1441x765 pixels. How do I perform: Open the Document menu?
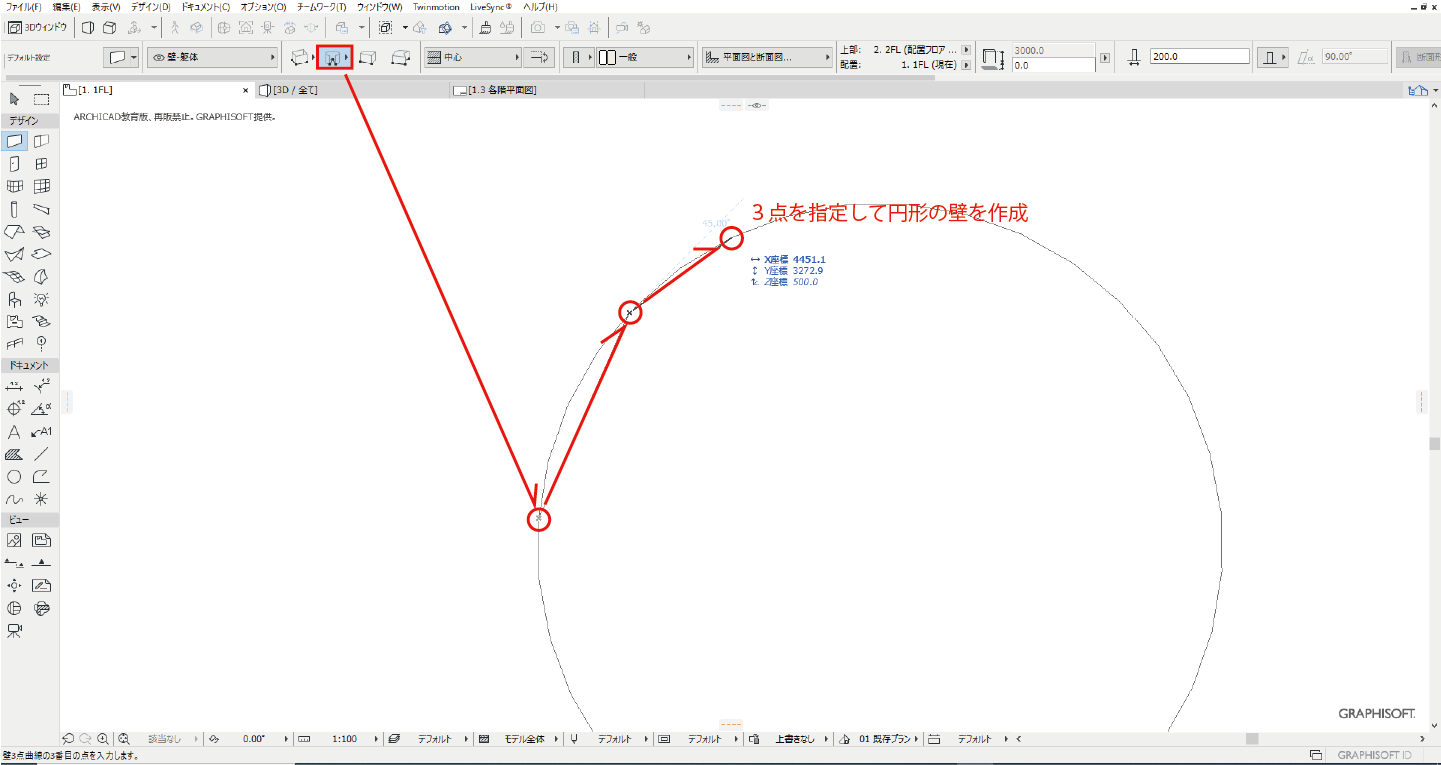(205, 7)
